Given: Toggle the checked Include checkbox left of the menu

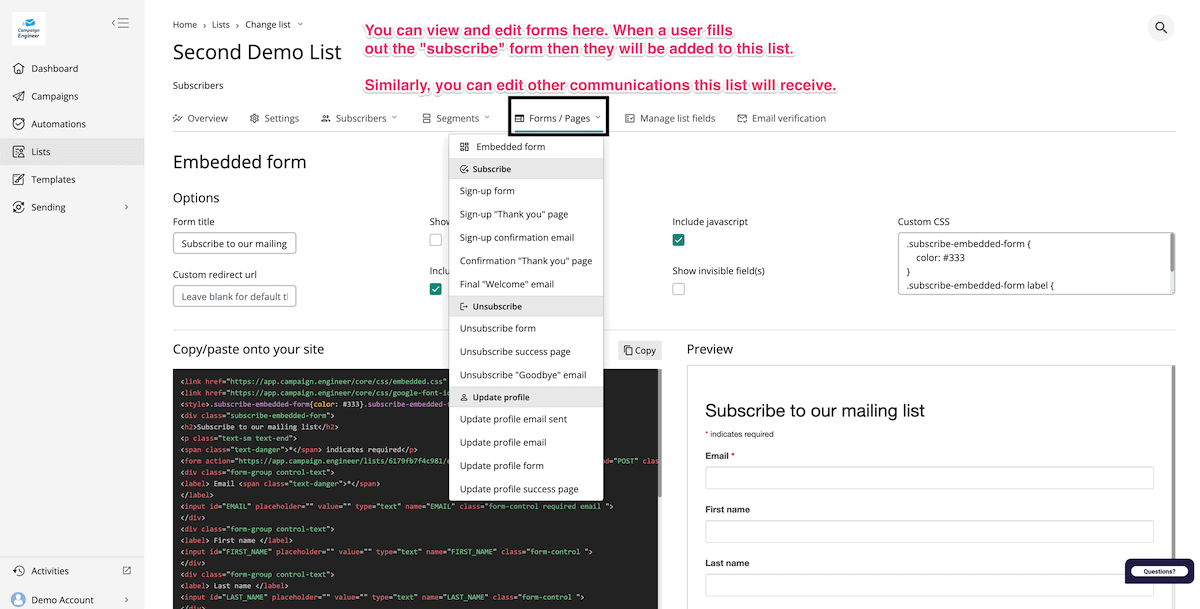Looking at the screenshot, I should pos(435,289).
